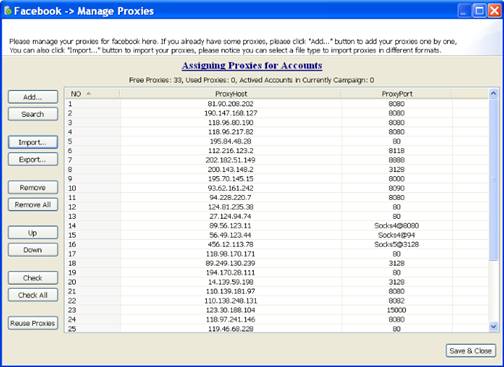Select proxy host 190.147.168.127
The image size is (504, 367).
pyautogui.click(x=230, y=113)
